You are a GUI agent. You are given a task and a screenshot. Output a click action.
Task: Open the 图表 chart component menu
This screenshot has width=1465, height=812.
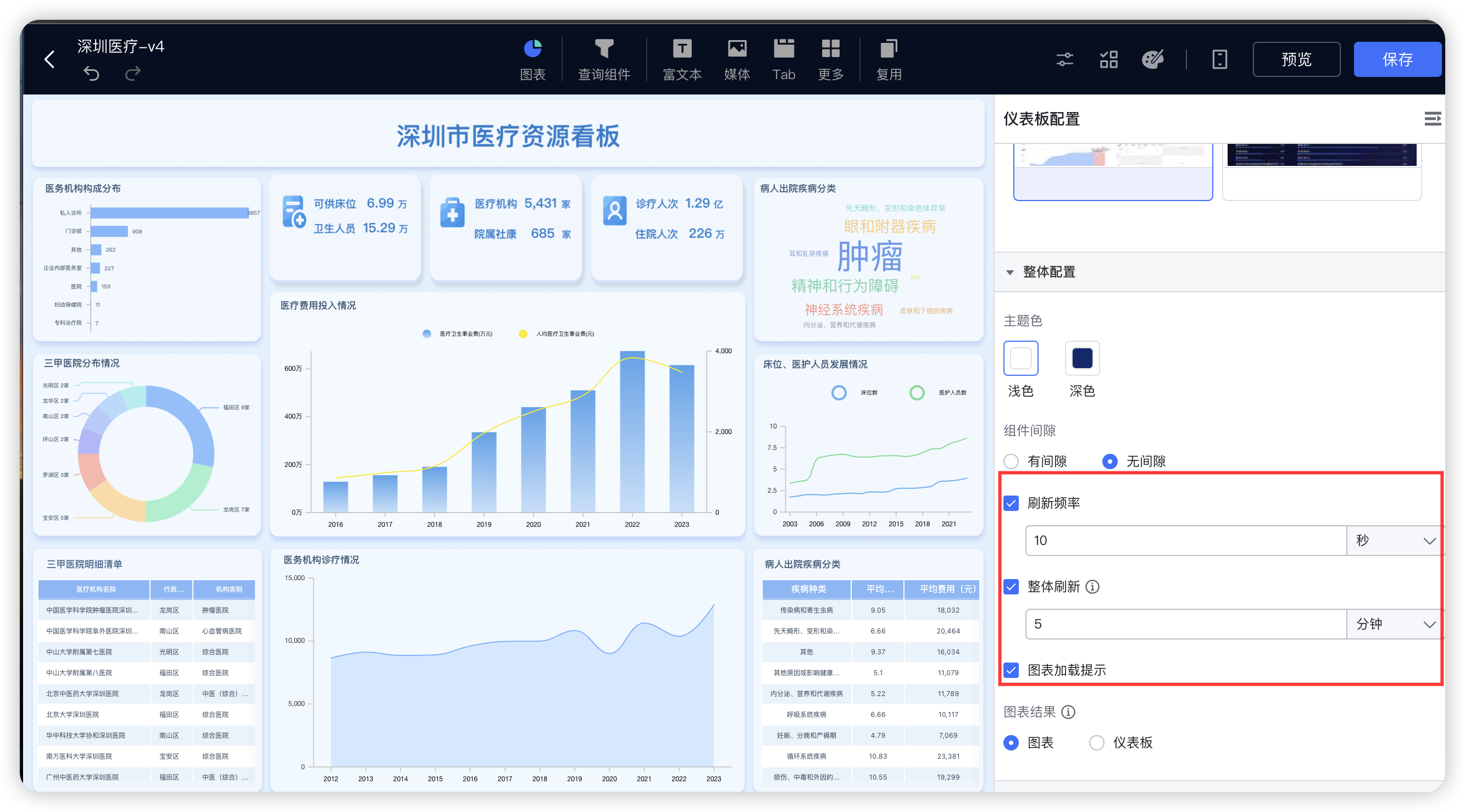(x=532, y=59)
